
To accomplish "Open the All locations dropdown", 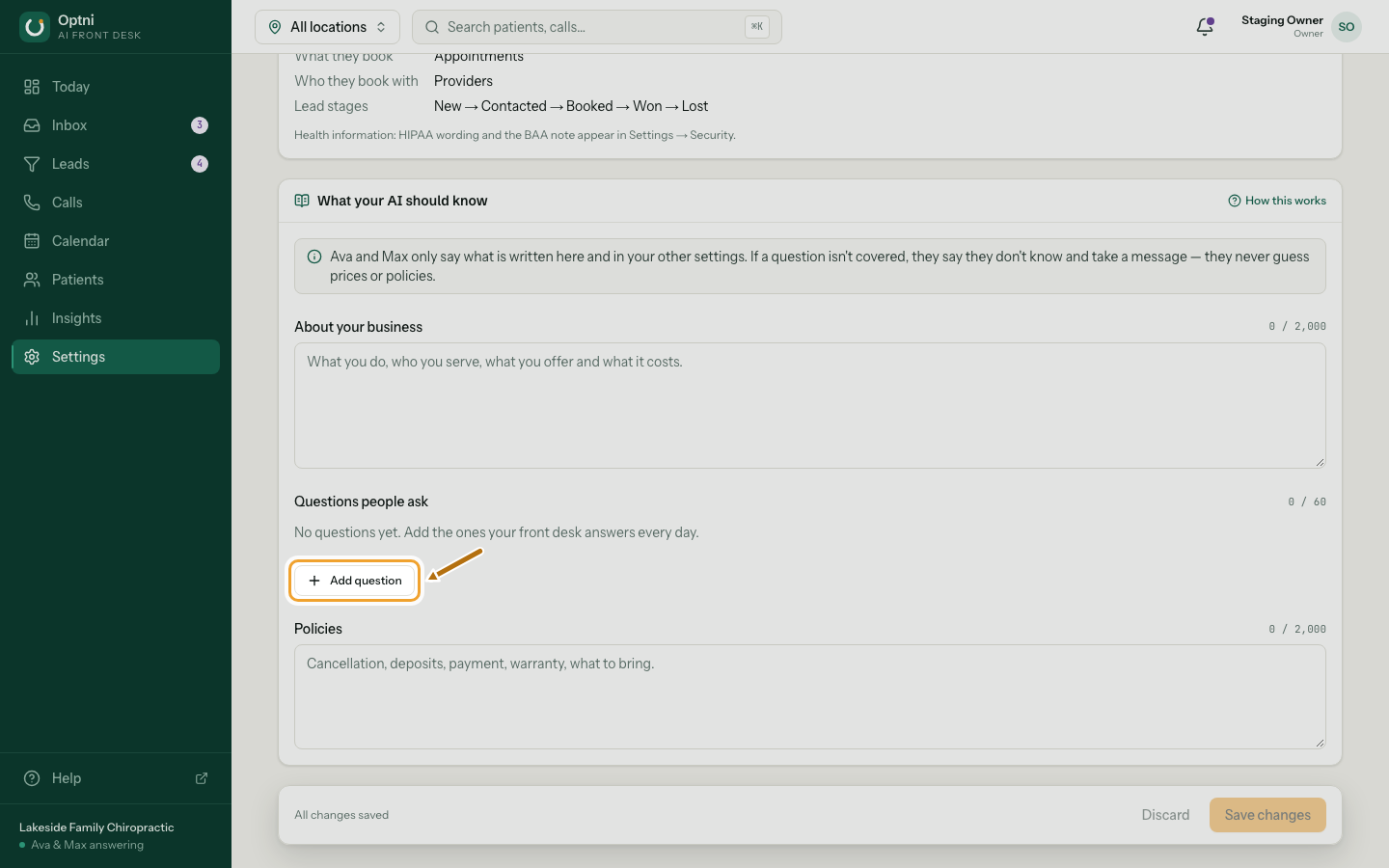I will pyautogui.click(x=327, y=27).
